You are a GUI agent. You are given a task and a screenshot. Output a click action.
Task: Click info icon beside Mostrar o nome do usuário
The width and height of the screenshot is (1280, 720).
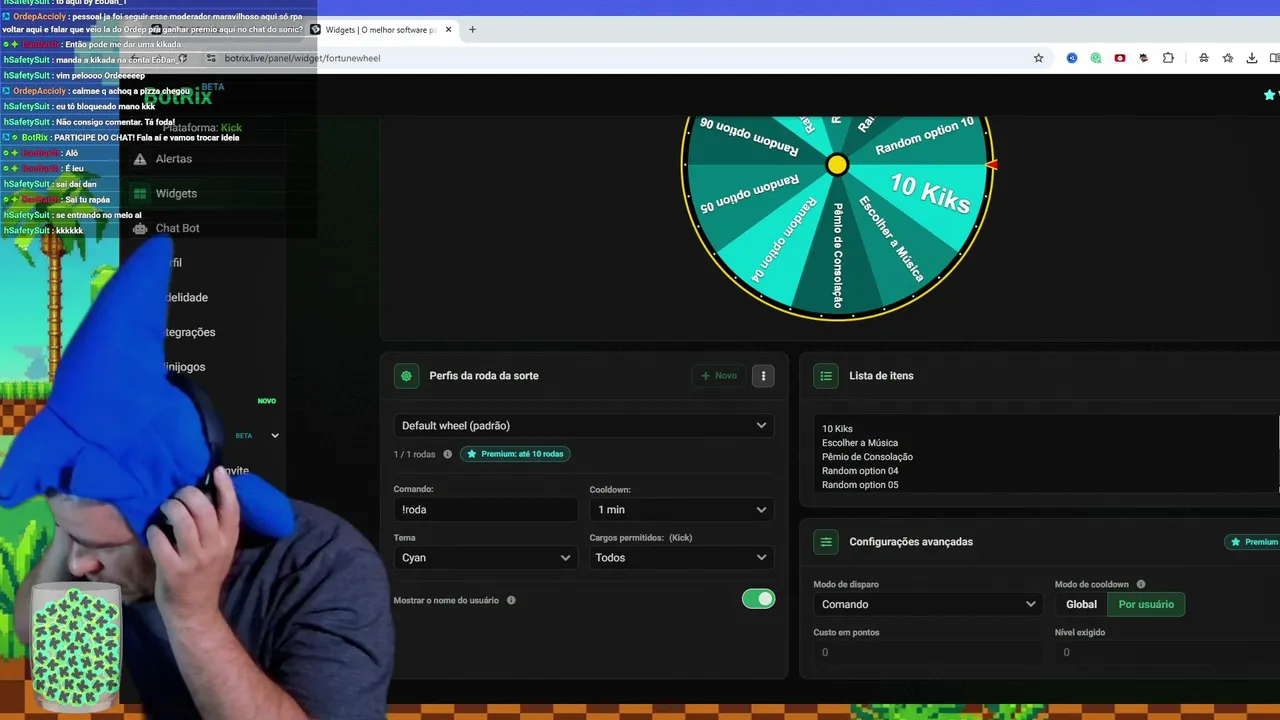point(511,600)
